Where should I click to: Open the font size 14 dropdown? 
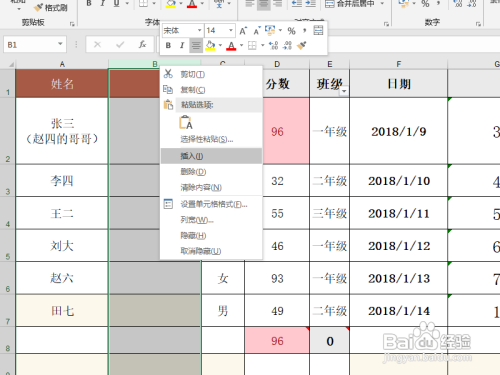click(x=230, y=31)
